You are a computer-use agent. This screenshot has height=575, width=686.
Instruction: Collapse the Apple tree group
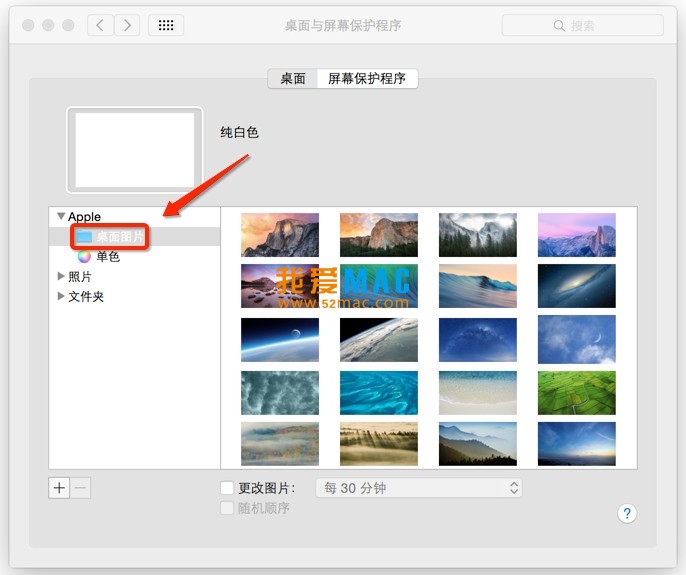(x=61, y=216)
